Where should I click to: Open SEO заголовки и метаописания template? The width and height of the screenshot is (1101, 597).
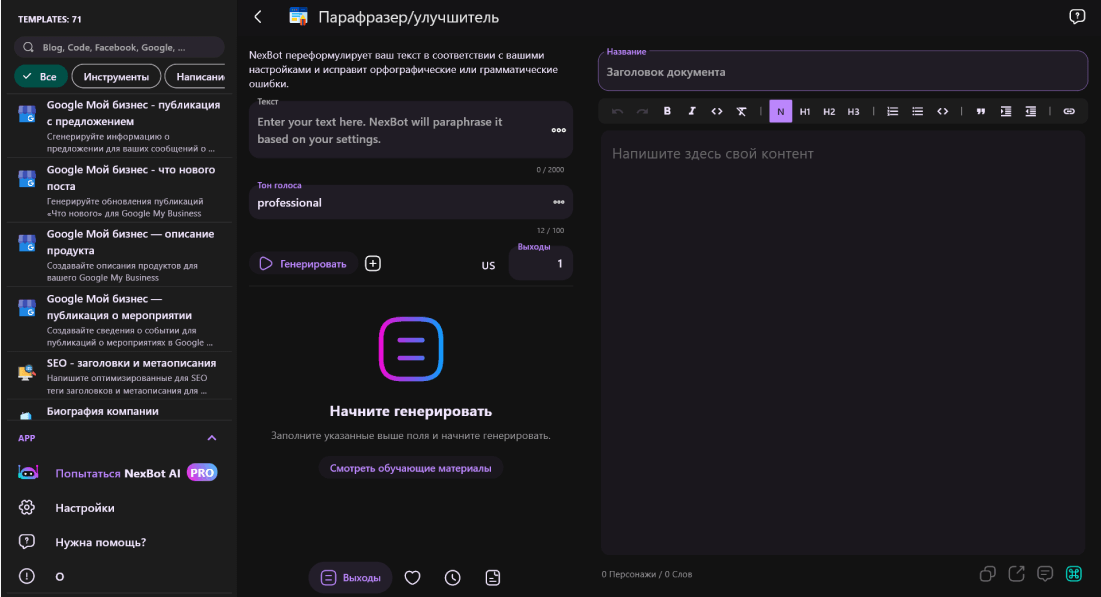point(119,376)
